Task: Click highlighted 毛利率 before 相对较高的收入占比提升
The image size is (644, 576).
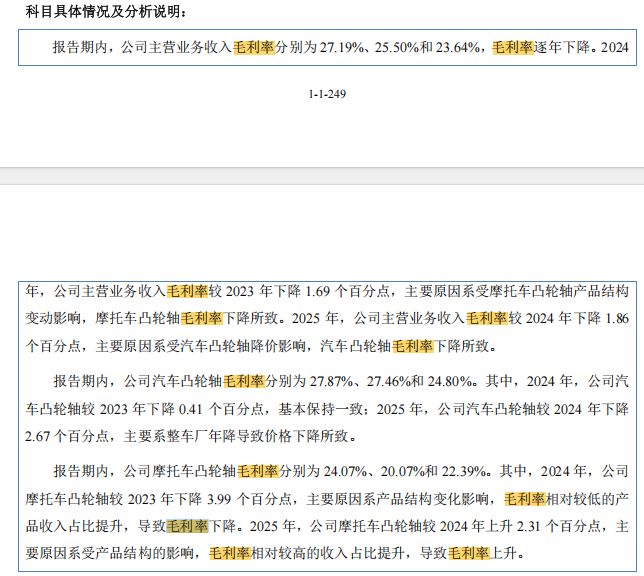Action: 230,553
